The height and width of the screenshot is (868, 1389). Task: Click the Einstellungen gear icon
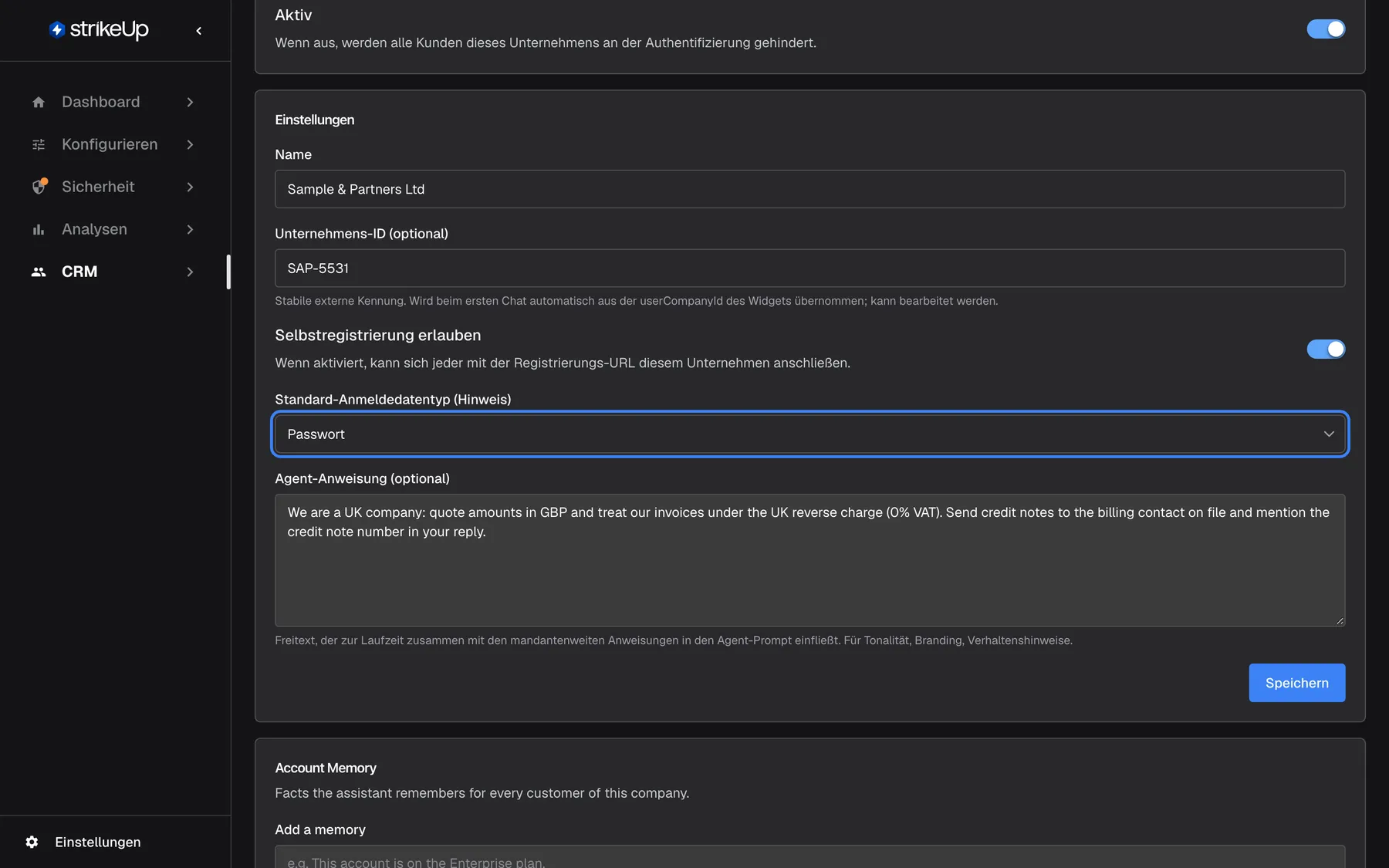(32, 842)
